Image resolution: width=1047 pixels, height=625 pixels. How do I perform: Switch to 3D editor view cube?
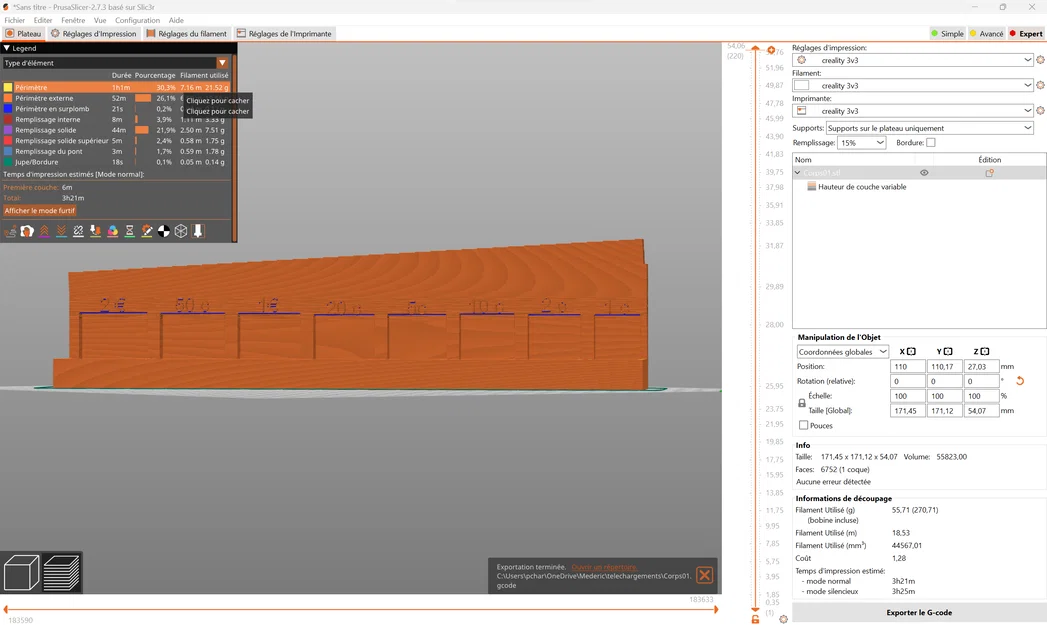21,572
